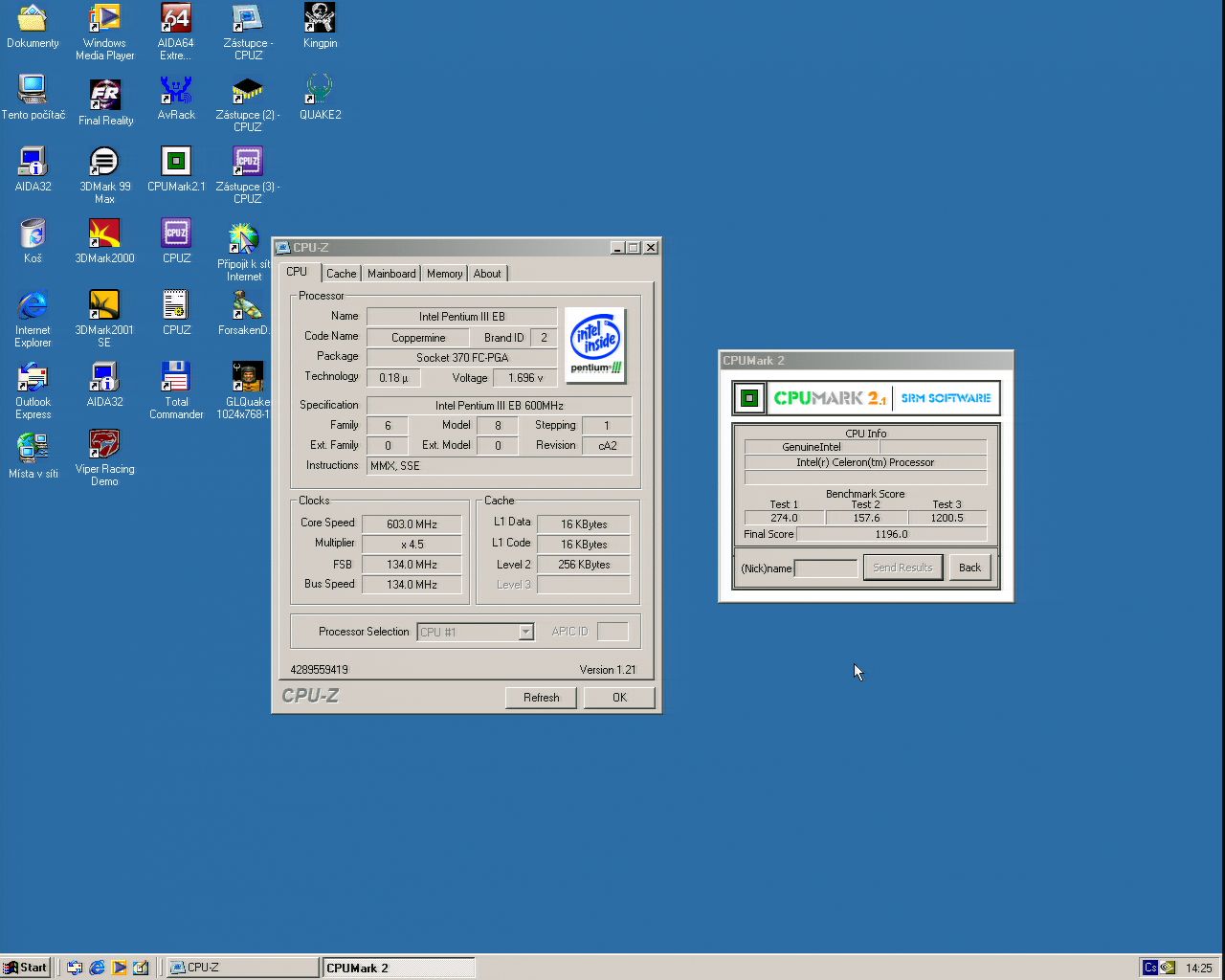Click the Name field Intel Pentium III EB
The image size is (1225, 980).
[461, 317]
